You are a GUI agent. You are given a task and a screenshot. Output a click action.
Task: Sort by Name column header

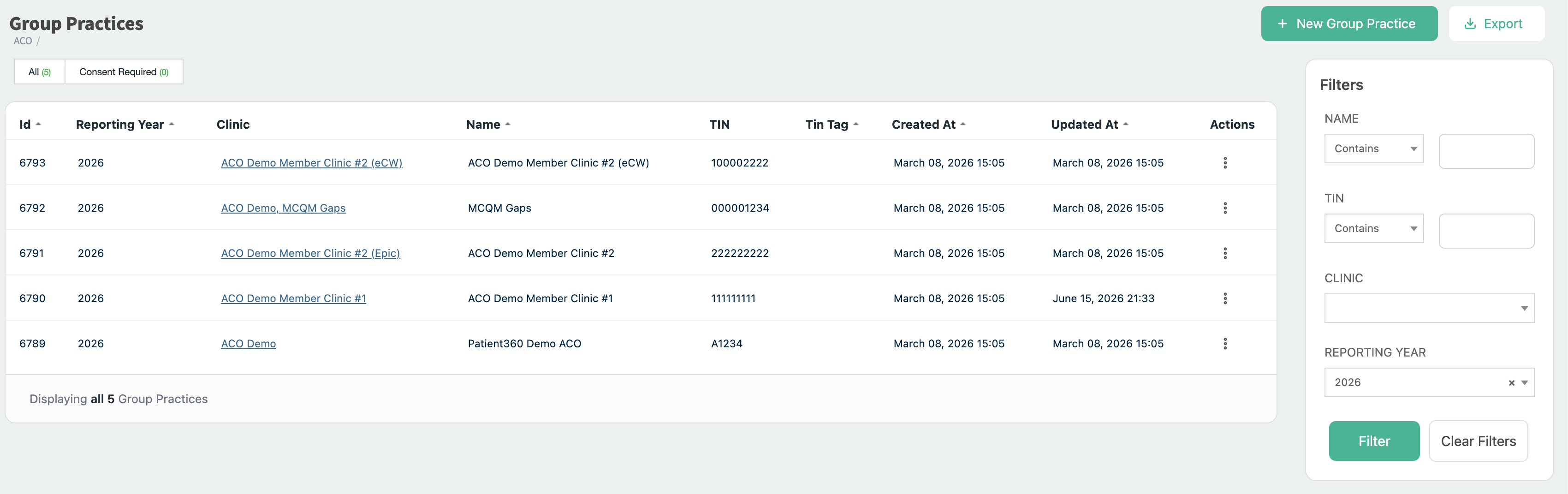point(488,124)
